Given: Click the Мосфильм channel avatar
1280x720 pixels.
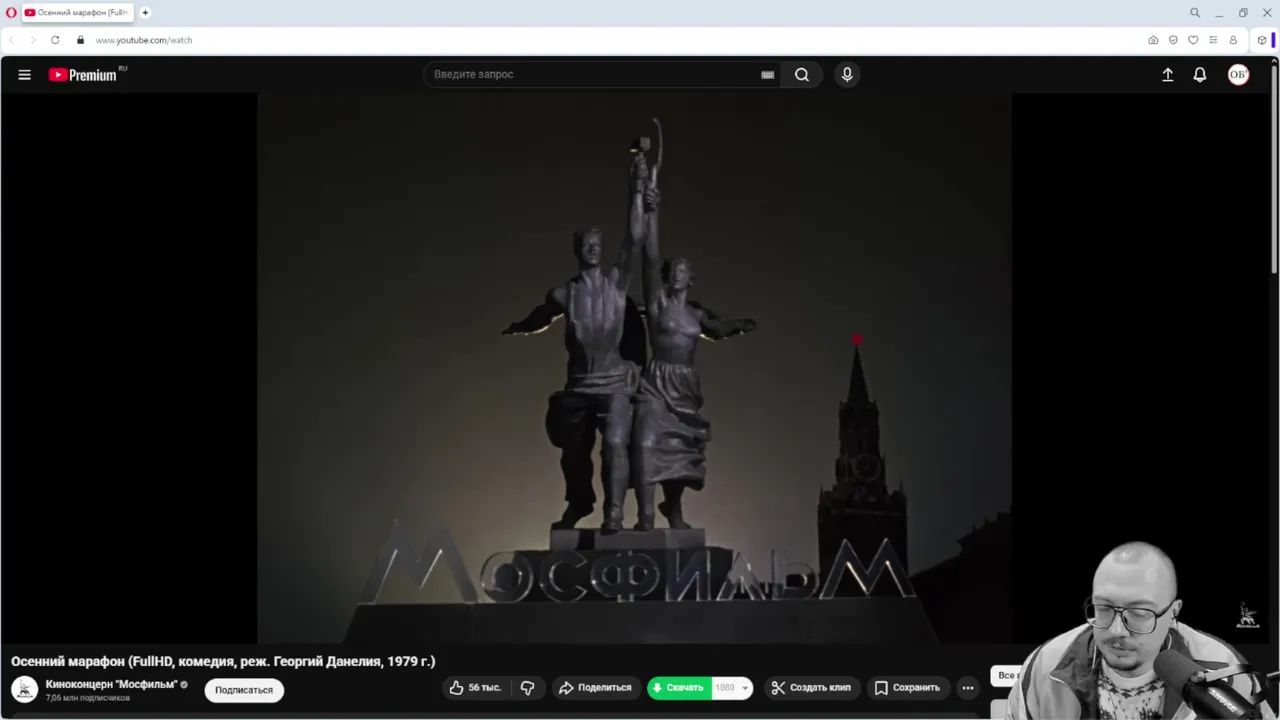Looking at the screenshot, I should pyautogui.click(x=24, y=689).
